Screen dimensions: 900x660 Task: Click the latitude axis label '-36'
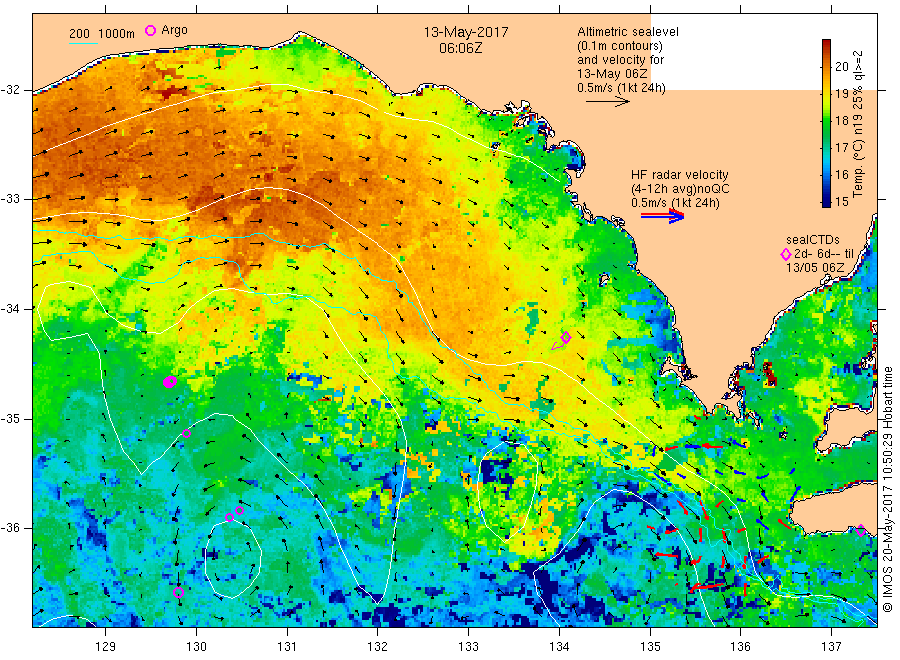[x=11, y=527]
